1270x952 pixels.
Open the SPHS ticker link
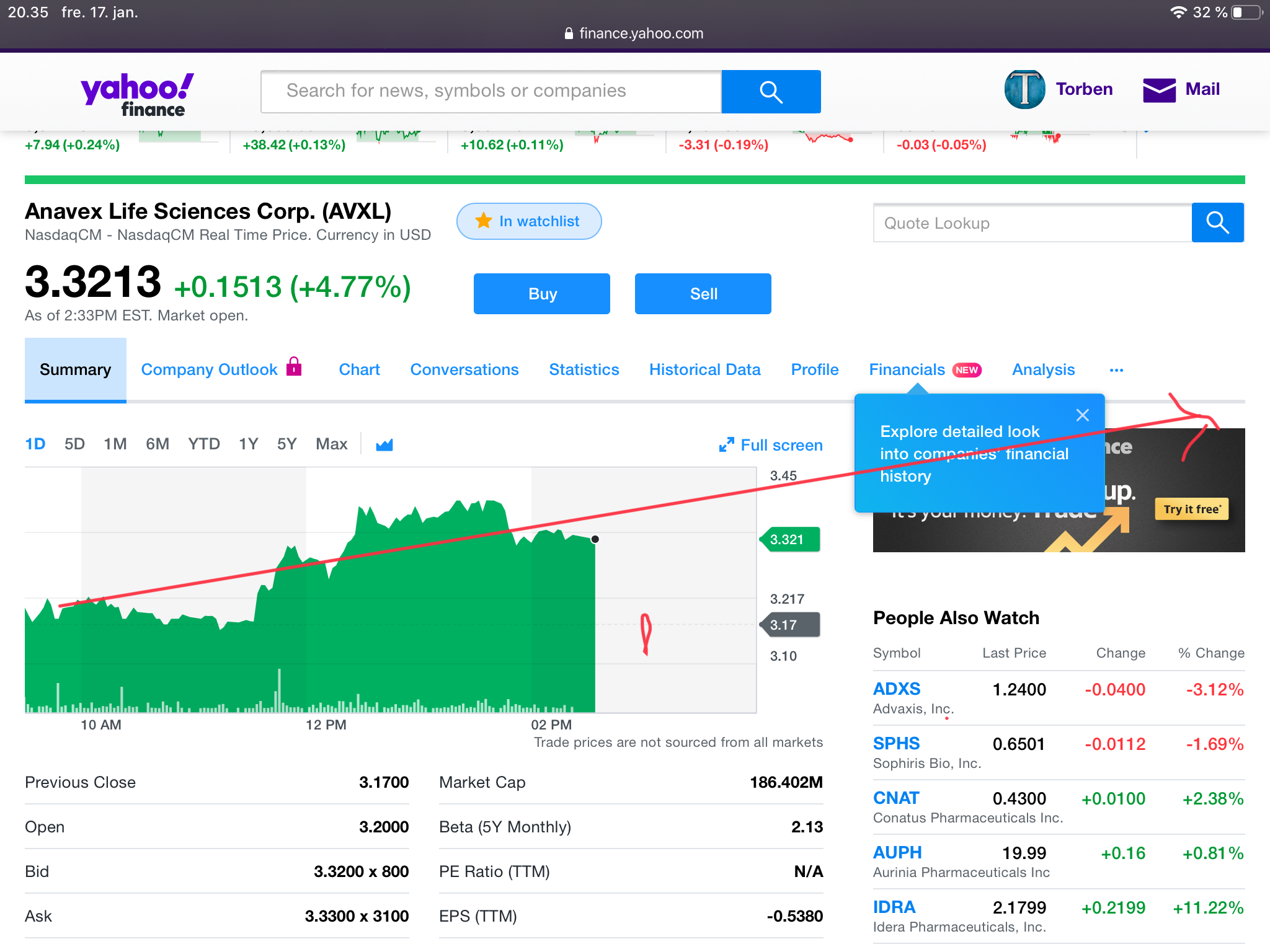coord(896,744)
